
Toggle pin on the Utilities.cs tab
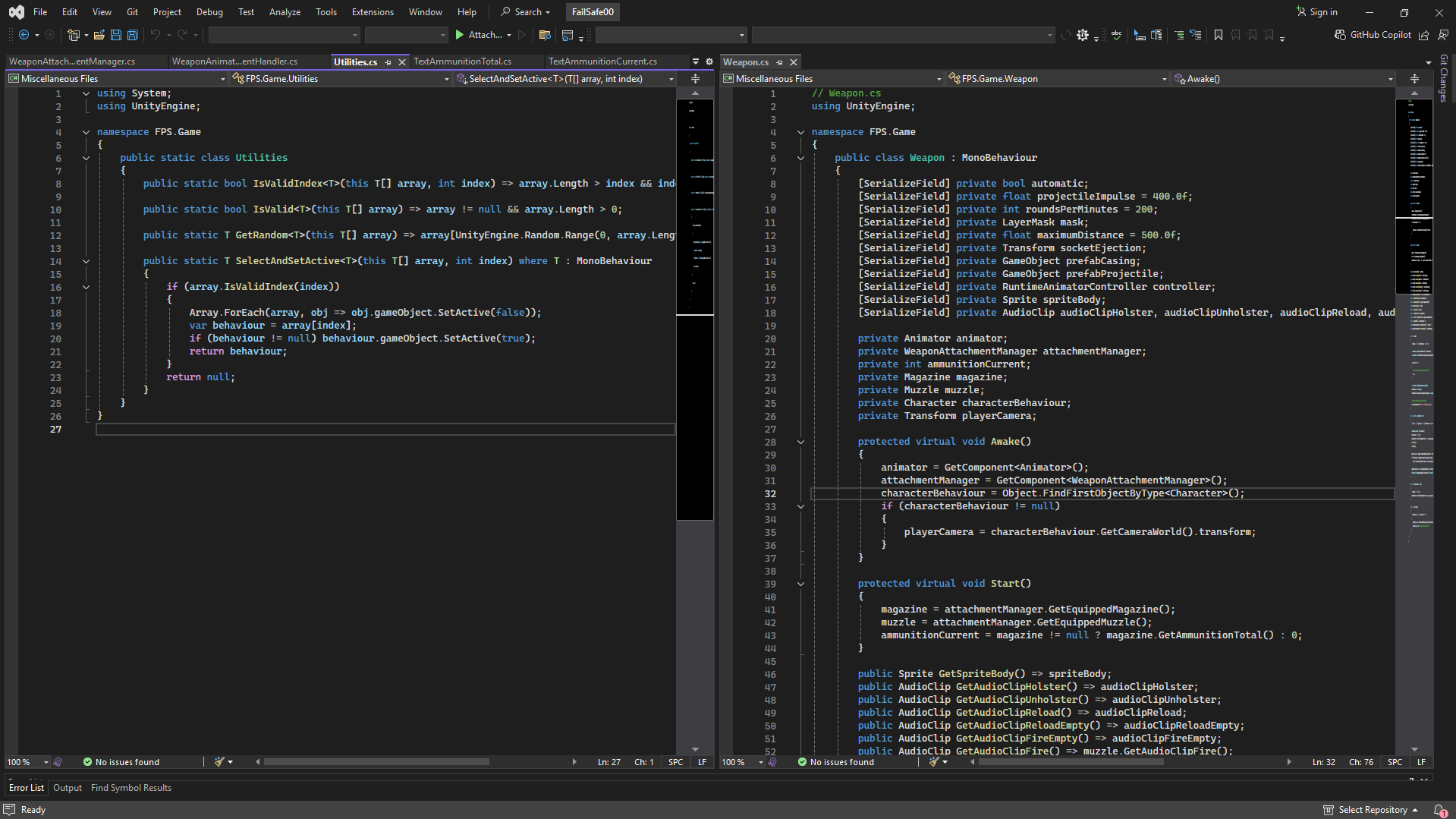pyautogui.click(x=388, y=62)
